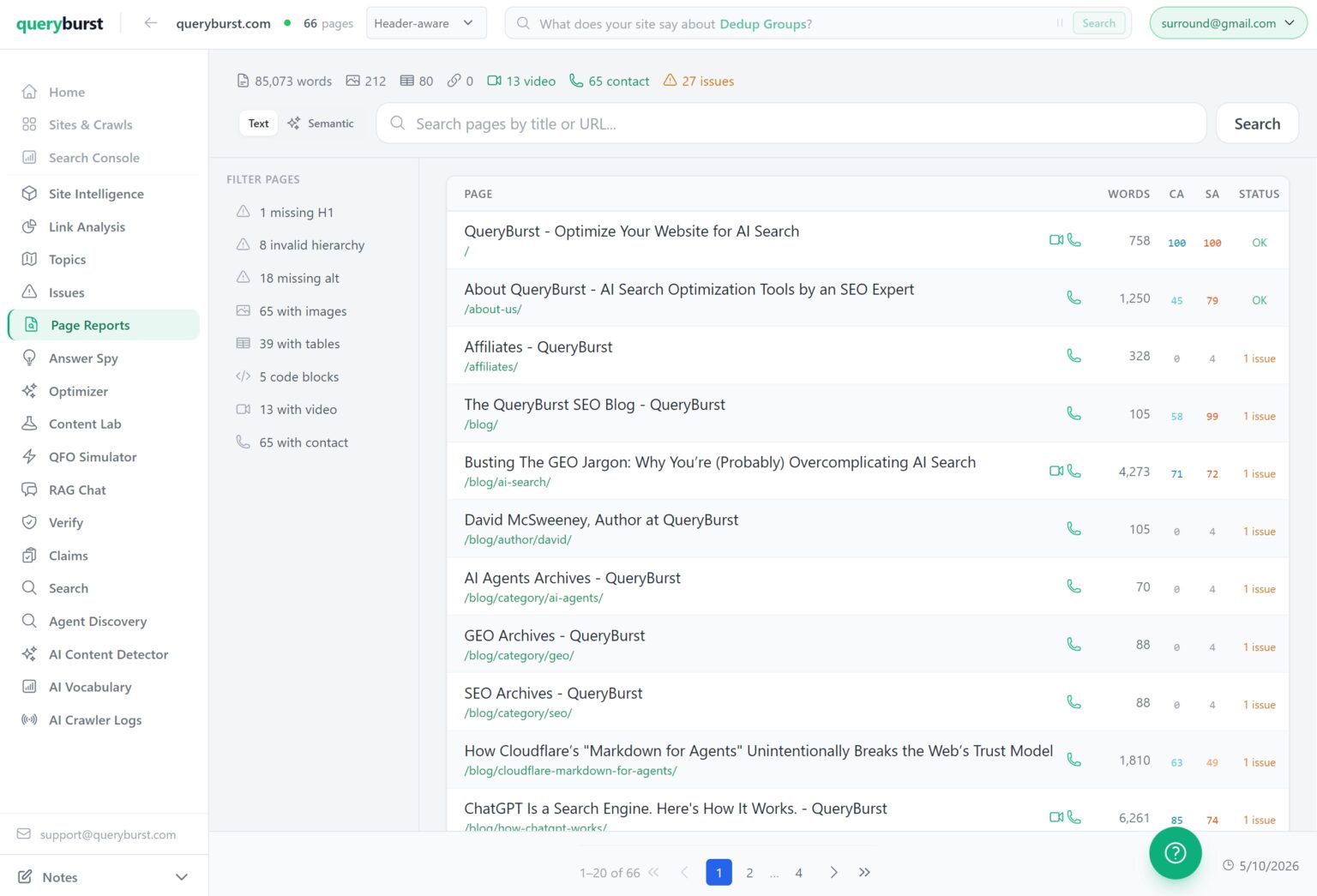Select Page Reports in the sidebar
Image resolution: width=1317 pixels, height=896 pixels.
pos(104,325)
